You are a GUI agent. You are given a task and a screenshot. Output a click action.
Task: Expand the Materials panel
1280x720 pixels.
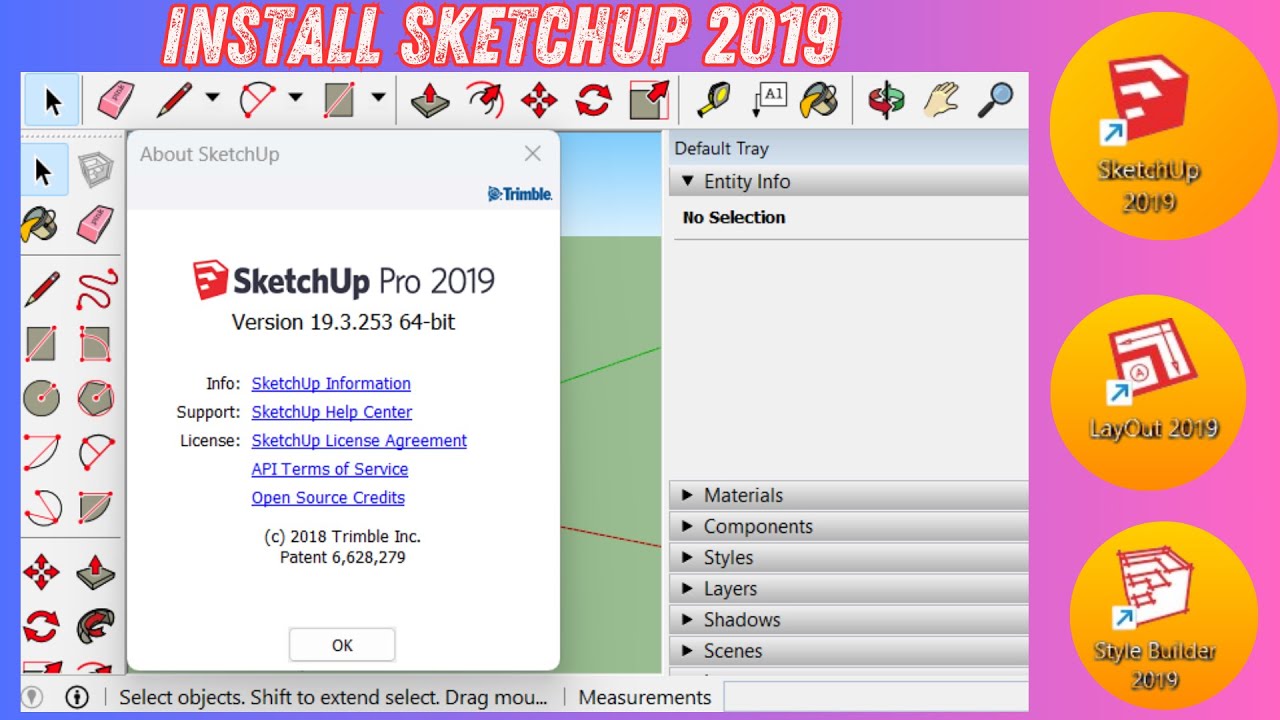(848, 495)
